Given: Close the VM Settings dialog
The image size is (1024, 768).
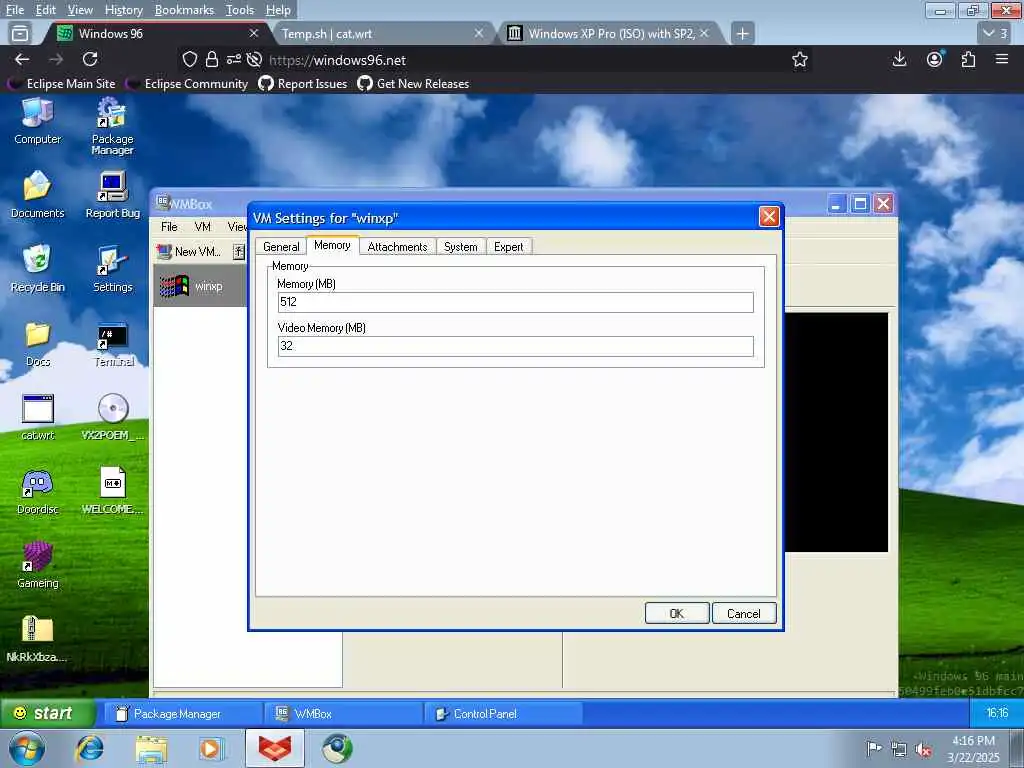Looking at the screenshot, I should 769,216.
